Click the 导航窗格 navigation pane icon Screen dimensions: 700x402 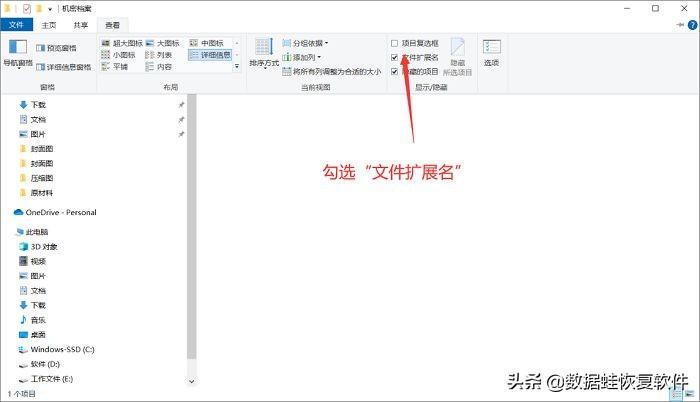tap(16, 52)
